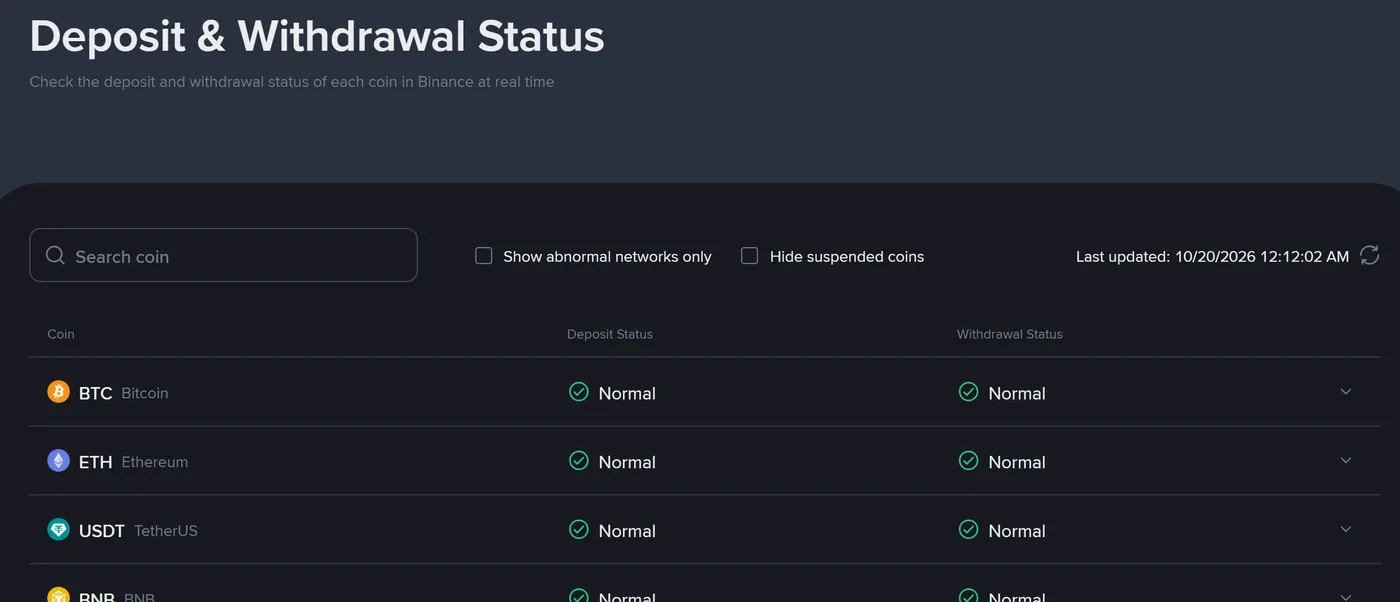Select the ETH ticker text
The image size is (1400, 602).
tap(95, 462)
